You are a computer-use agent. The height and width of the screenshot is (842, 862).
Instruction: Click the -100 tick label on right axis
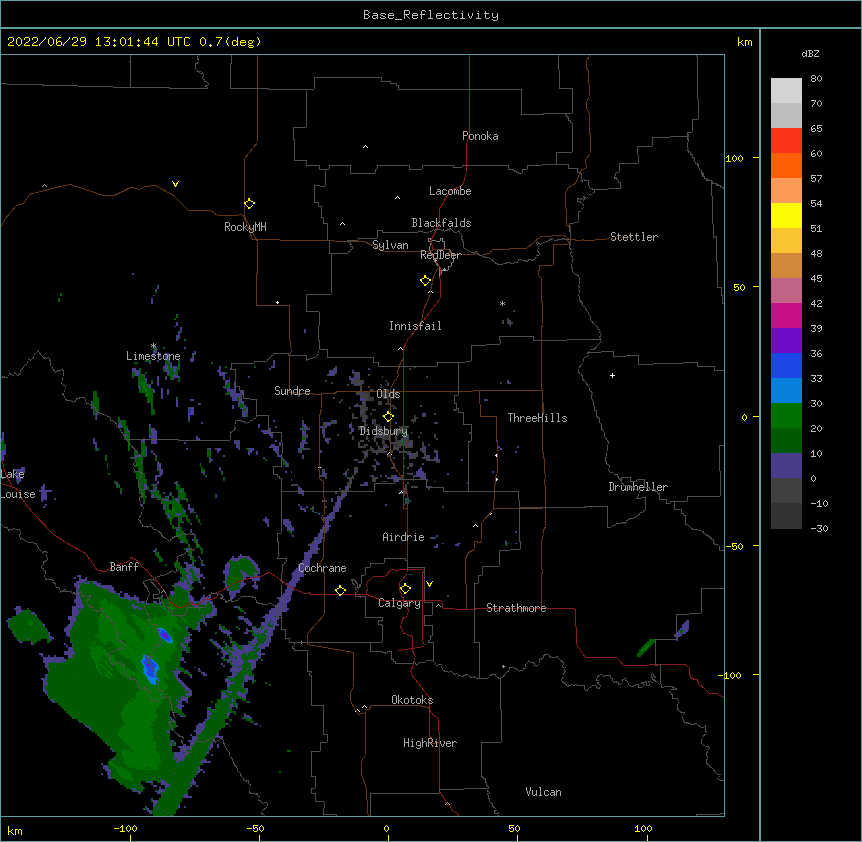click(731, 675)
